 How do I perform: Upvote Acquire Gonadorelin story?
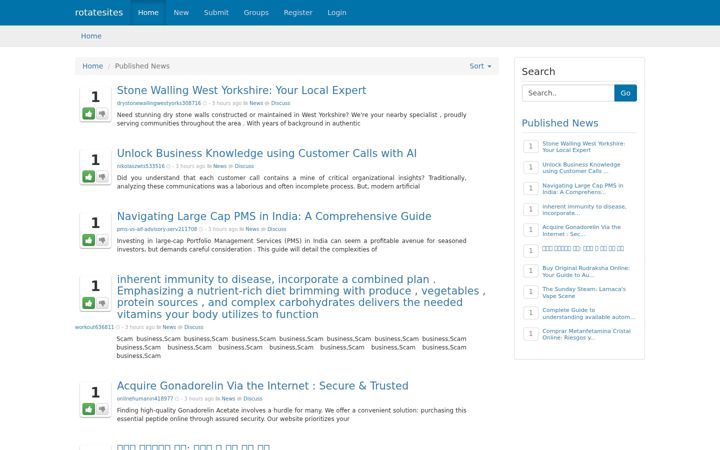tap(89, 409)
